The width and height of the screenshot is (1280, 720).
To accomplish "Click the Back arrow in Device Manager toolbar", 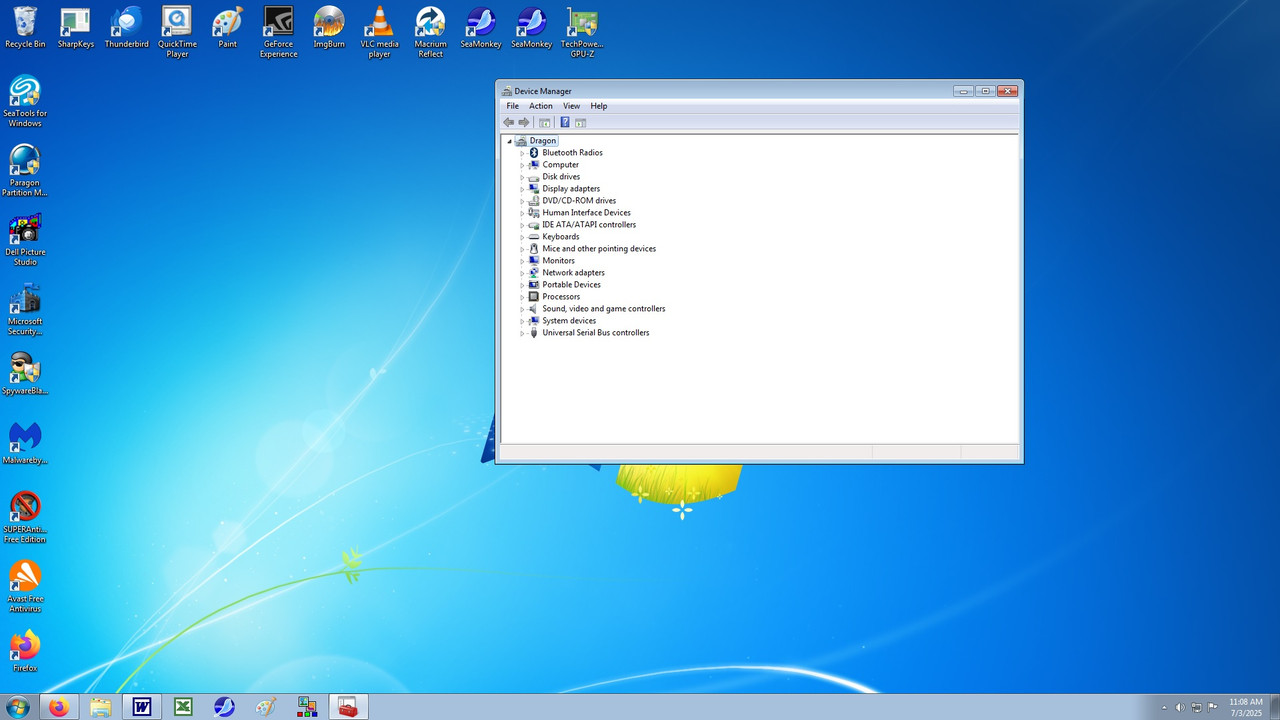I will [x=509, y=122].
